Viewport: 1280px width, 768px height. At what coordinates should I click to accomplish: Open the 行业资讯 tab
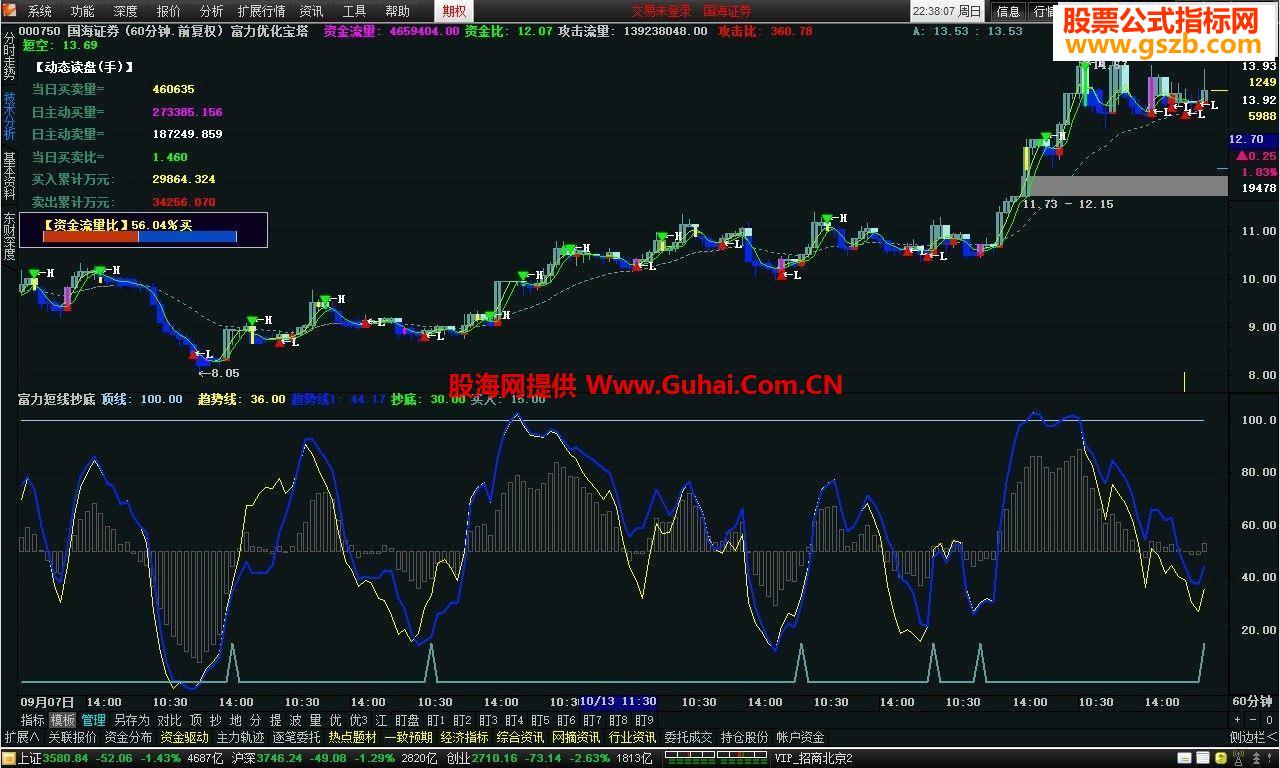632,737
